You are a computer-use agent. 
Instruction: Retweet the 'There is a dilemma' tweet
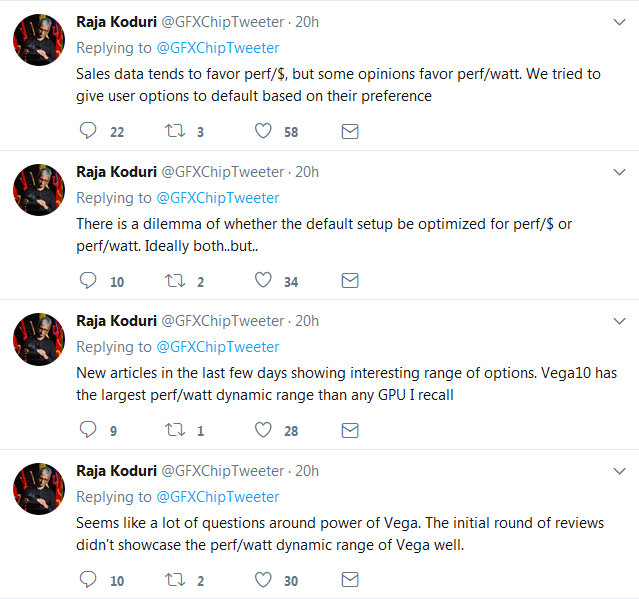176,281
